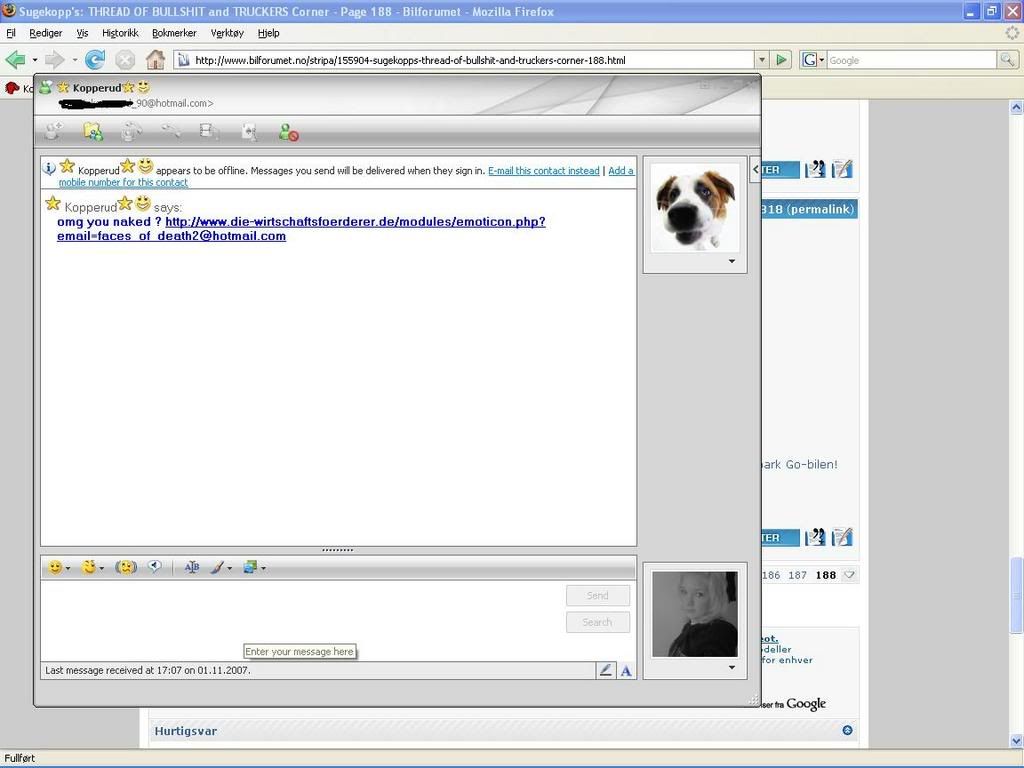This screenshot has height=768, width=1024.
Task: Open the winks dropdown
Action: pyautogui.click(x=101, y=568)
